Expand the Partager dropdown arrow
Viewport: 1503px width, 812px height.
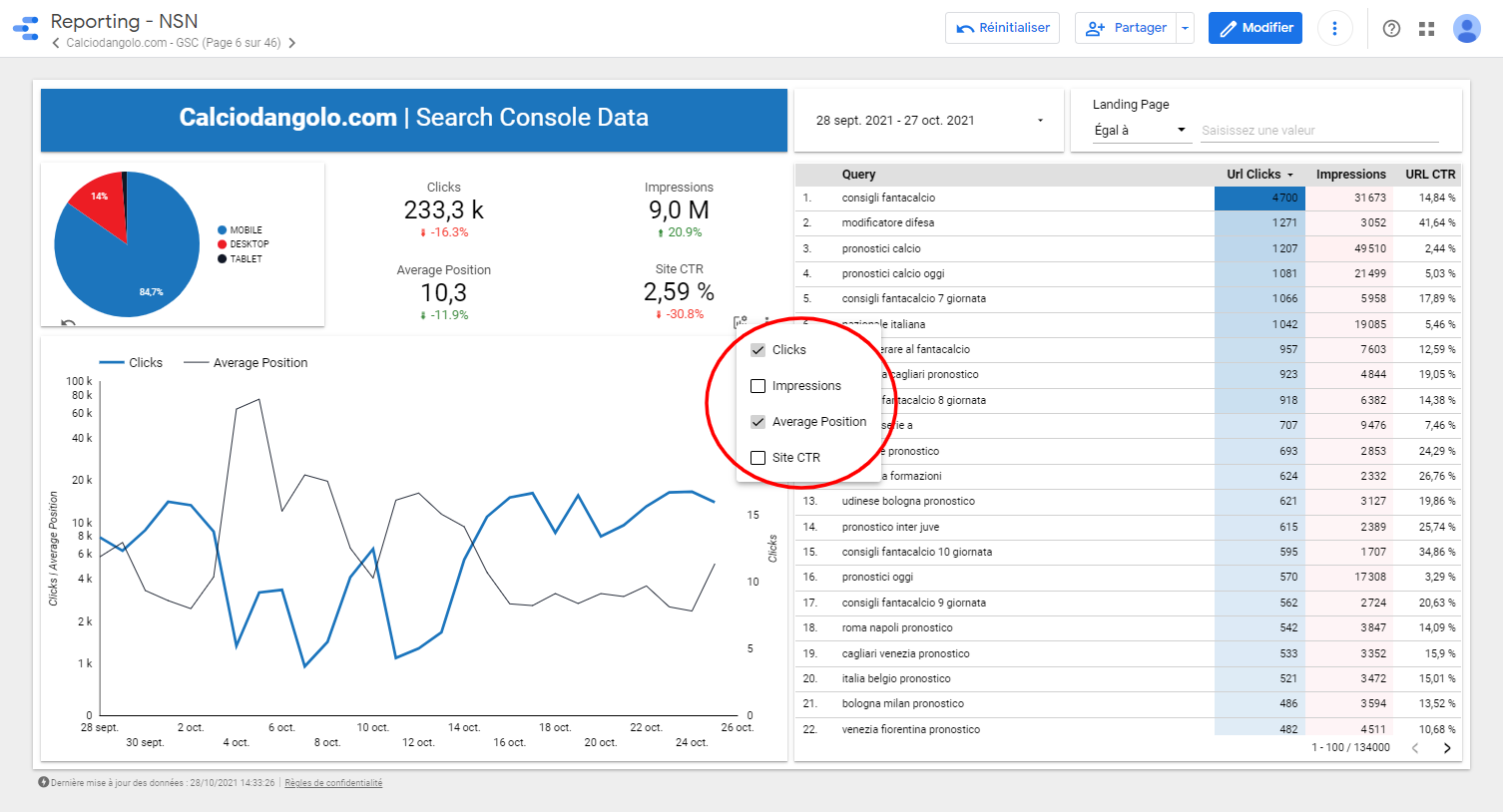point(1185,28)
